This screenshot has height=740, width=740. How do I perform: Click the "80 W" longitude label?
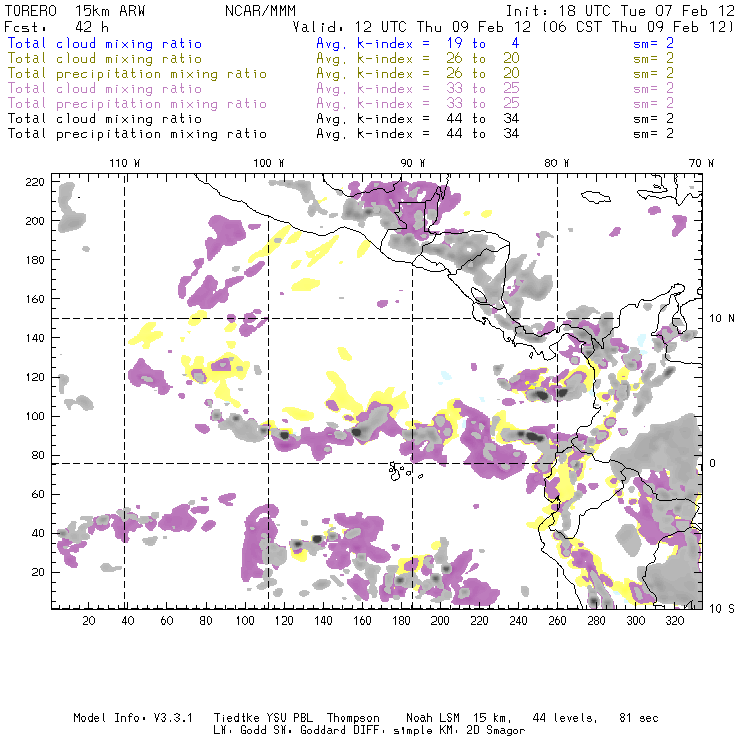coord(557,163)
